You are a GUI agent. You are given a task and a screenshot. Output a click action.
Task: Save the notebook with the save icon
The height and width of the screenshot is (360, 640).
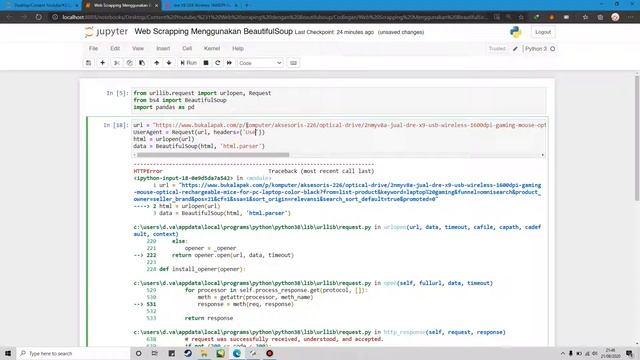(x=89, y=63)
